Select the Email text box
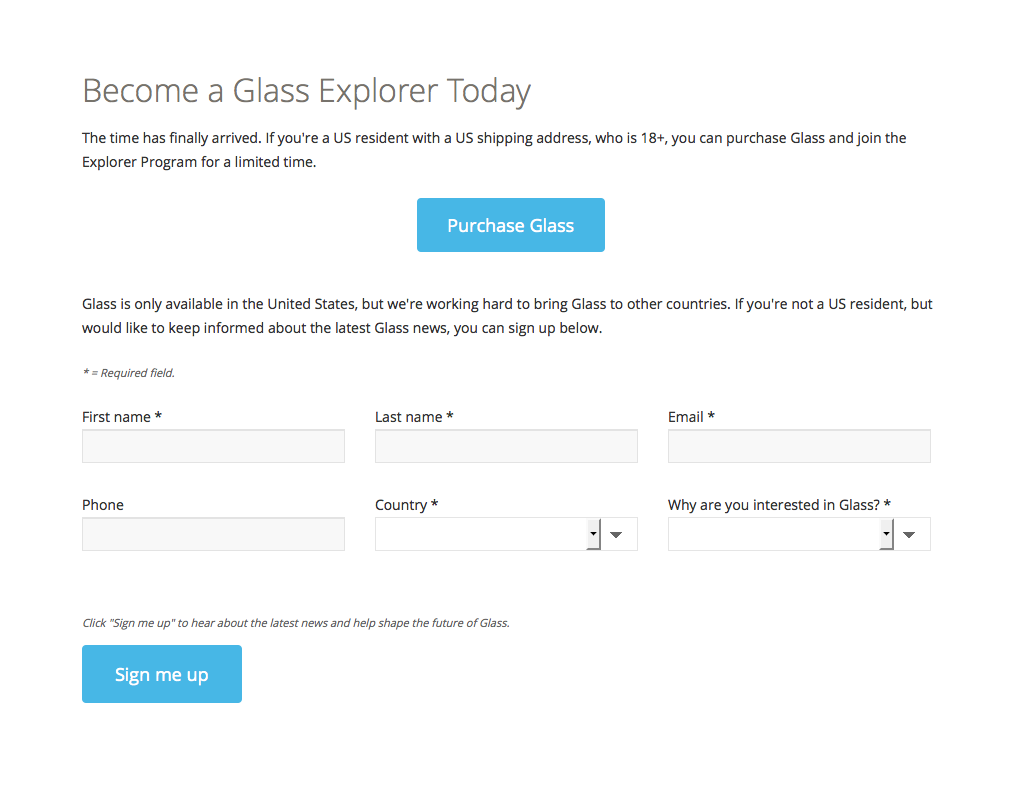This screenshot has width=1022, height=789. coord(799,446)
